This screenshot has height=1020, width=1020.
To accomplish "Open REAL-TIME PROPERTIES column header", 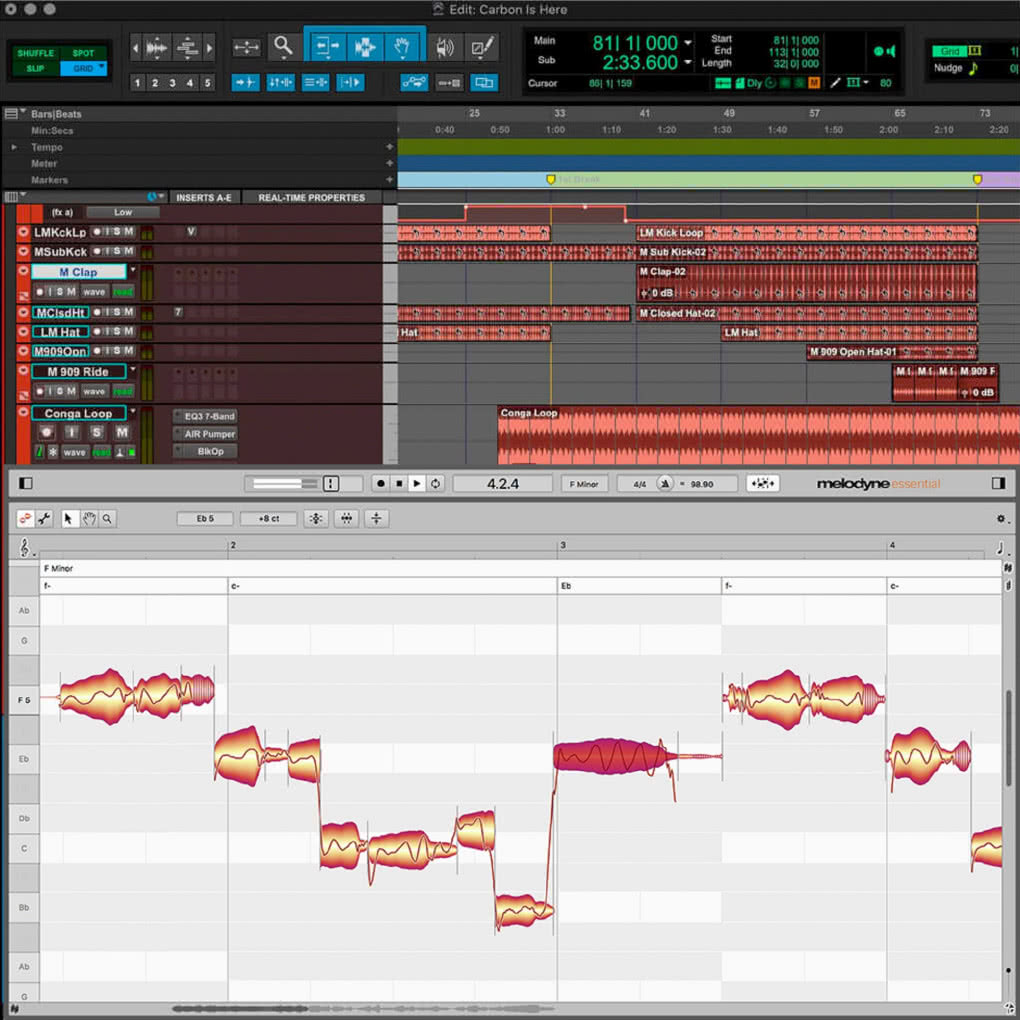I will (312, 197).
